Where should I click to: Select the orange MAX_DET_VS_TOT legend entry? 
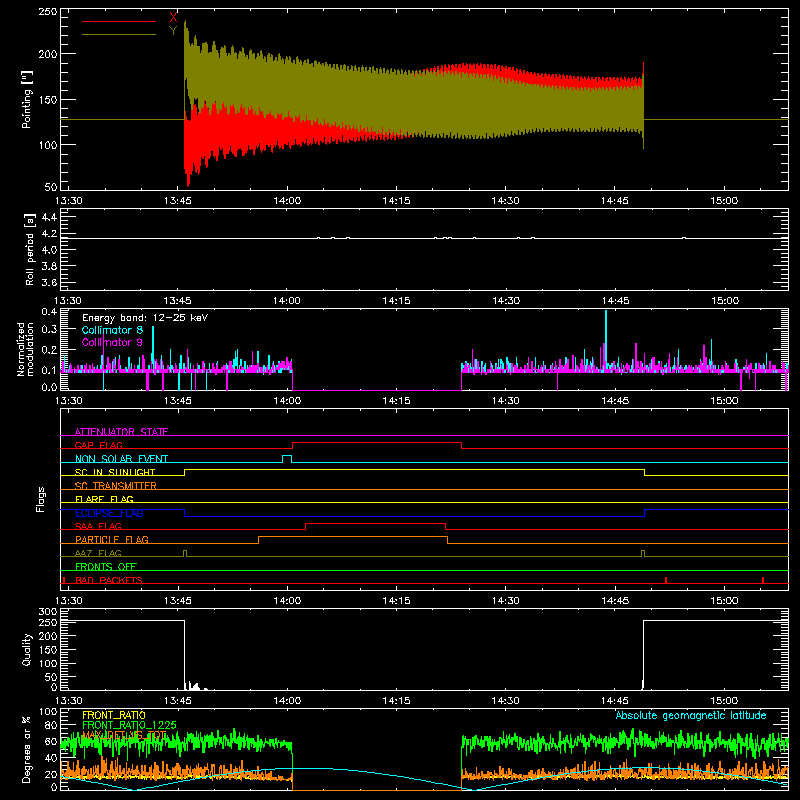124,735
